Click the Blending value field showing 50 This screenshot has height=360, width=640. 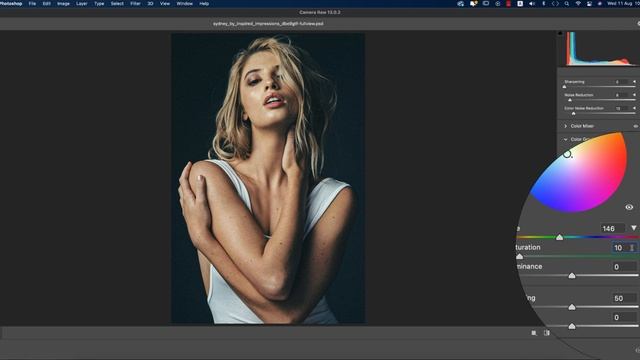click(x=624, y=298)
